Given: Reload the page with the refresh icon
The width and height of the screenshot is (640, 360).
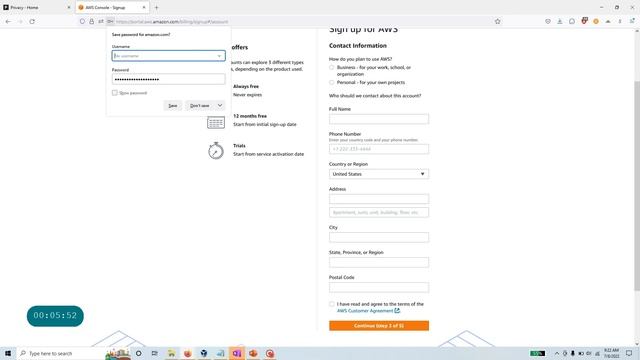Looking at the screenshot, I should pyautogui.click(x=32, y=22).
